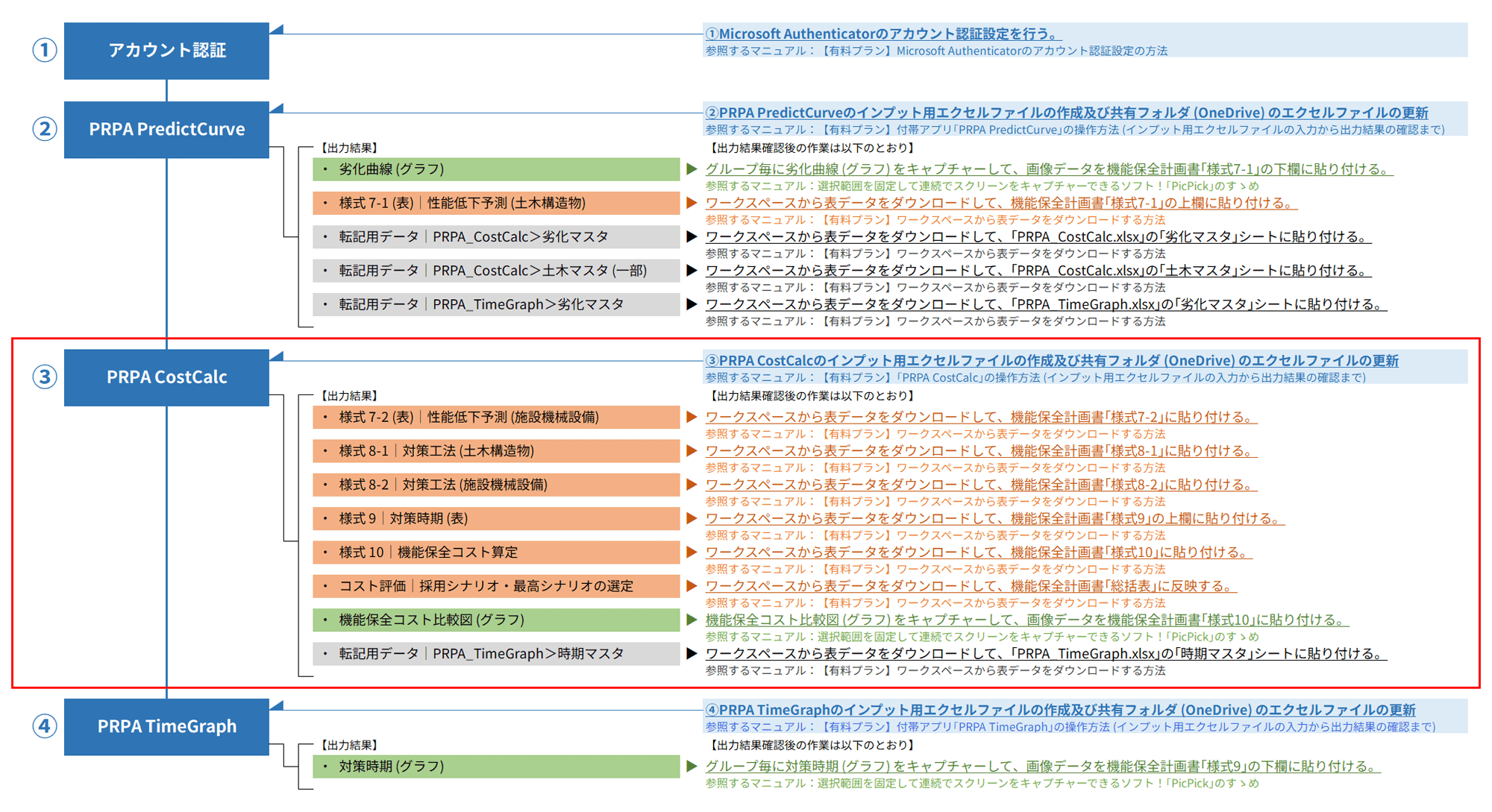
Task: Open the 様式10 paste instruction link in orange
Action: pos(977,552)
